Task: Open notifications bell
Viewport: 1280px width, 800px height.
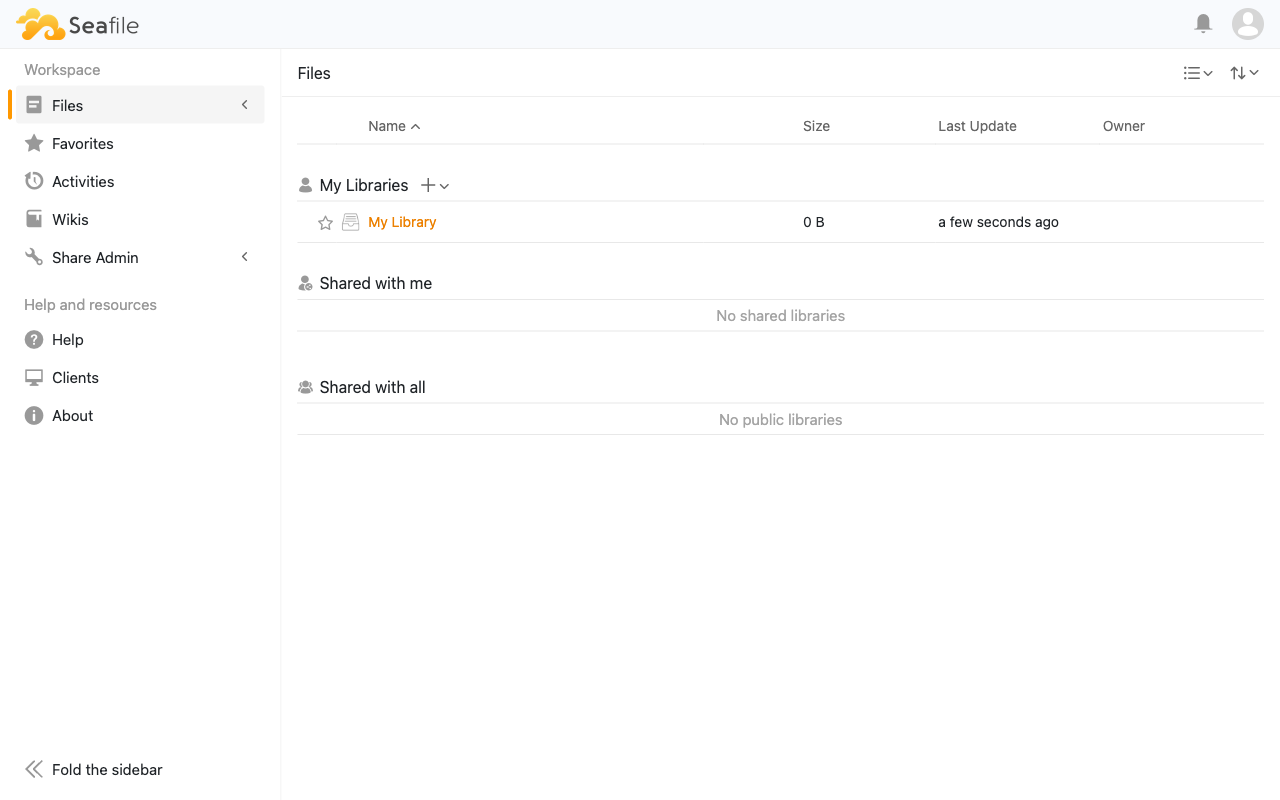Action: (1204, 23)
